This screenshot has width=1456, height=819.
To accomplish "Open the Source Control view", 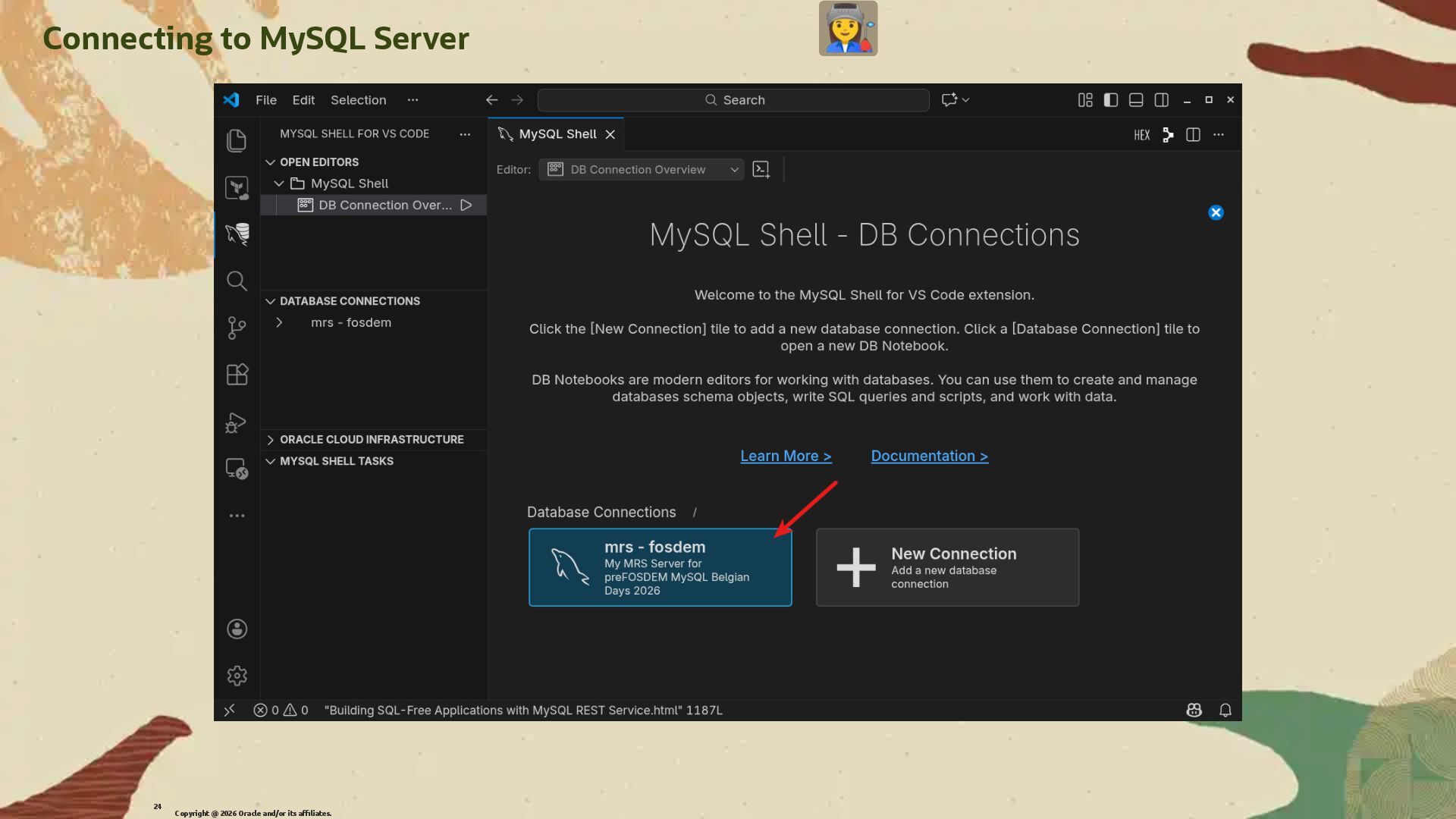I will tap(237, 328).
